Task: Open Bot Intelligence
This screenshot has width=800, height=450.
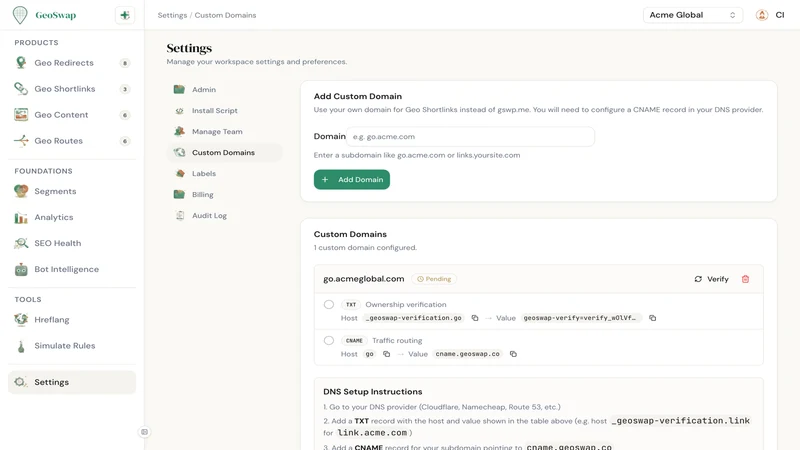Action: pyautogui.click(x=72, y=269)
